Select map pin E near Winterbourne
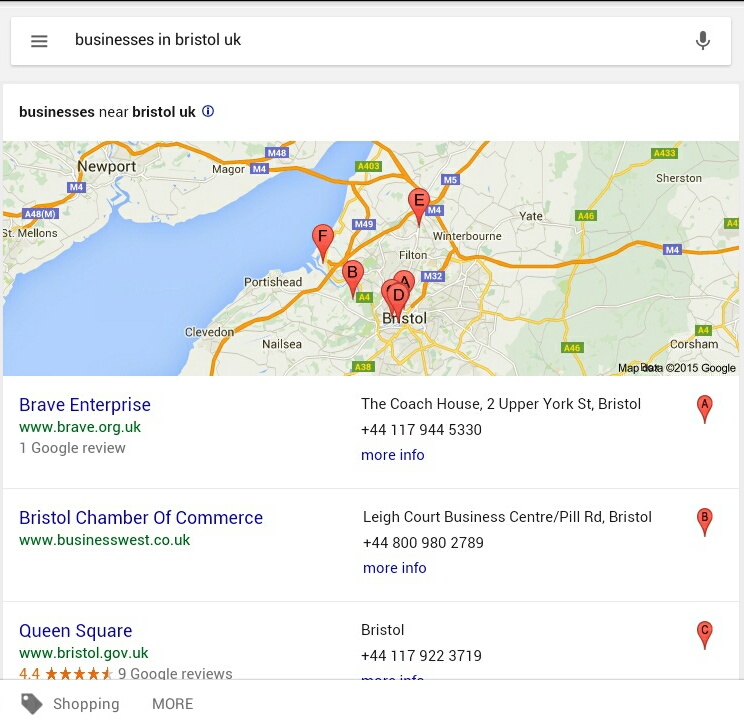The width and height of the screenshot is (744, 727). 419,205
